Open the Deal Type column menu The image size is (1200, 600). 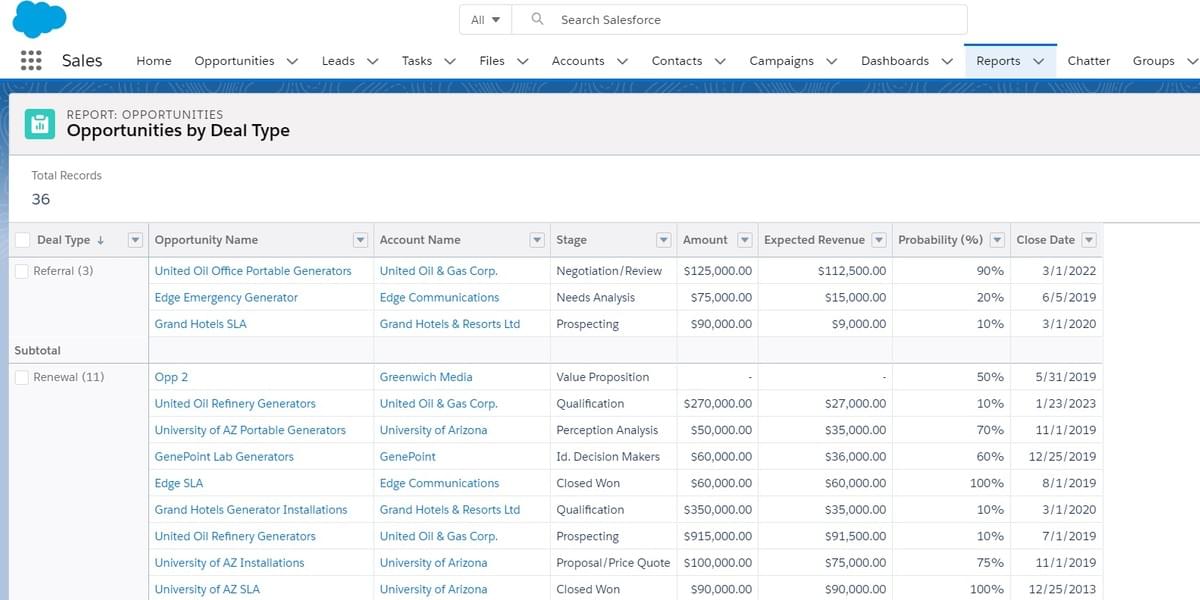136,240
